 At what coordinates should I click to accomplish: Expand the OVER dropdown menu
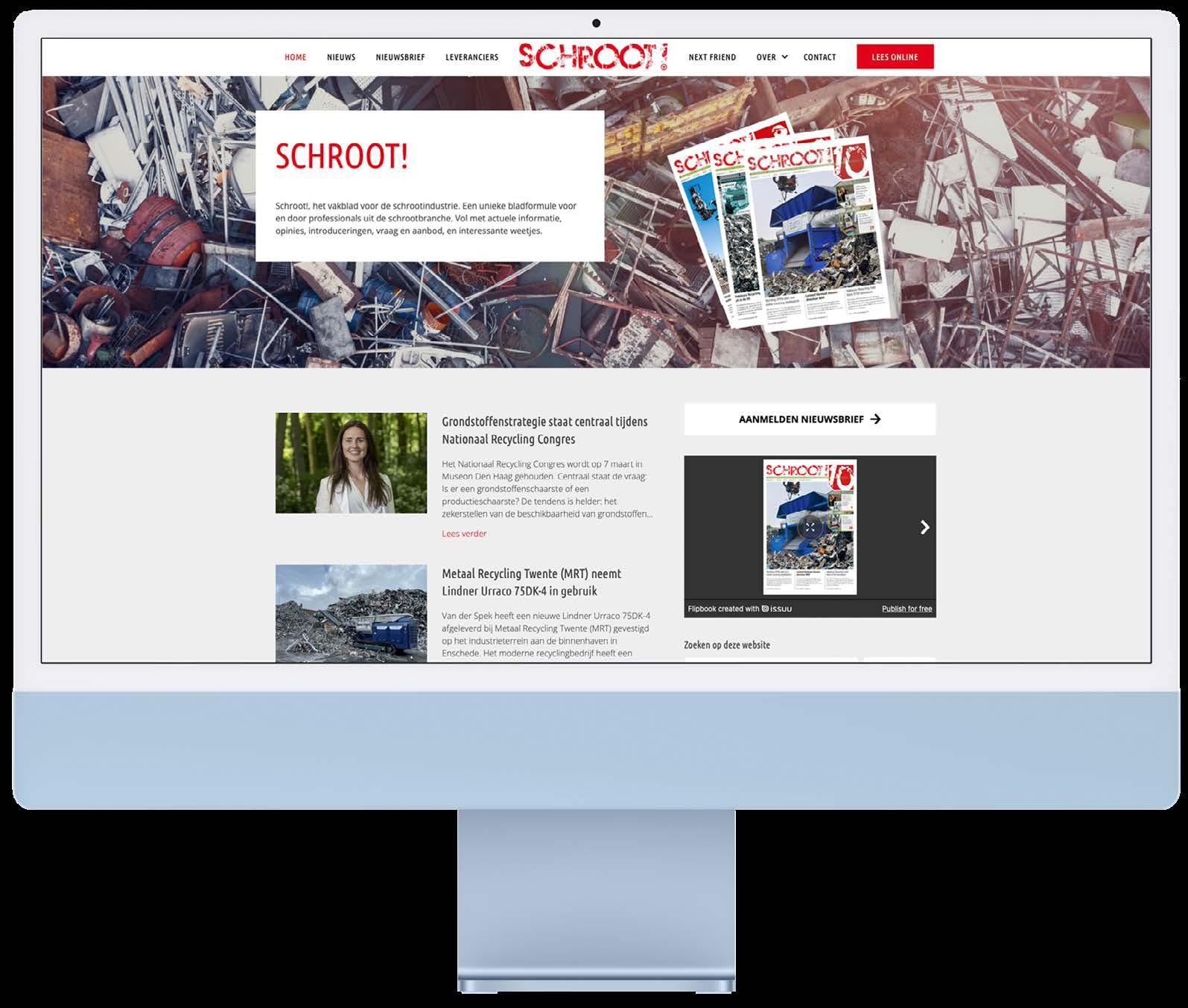point(772,57)
